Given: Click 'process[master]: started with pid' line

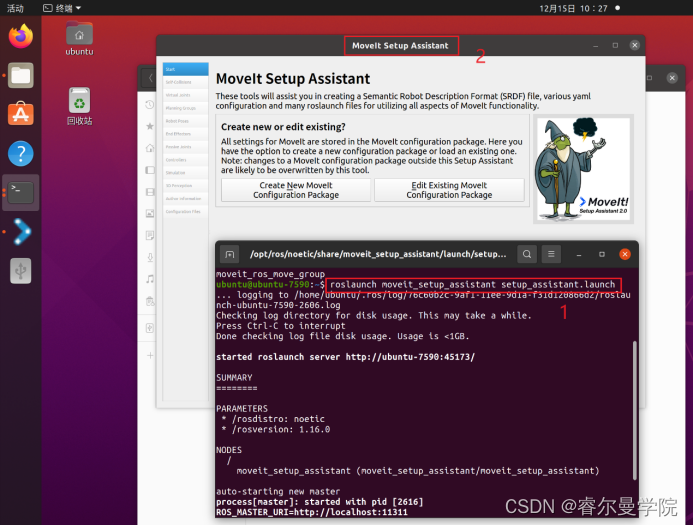Looking at the screenshot, I should coord(320,502).
